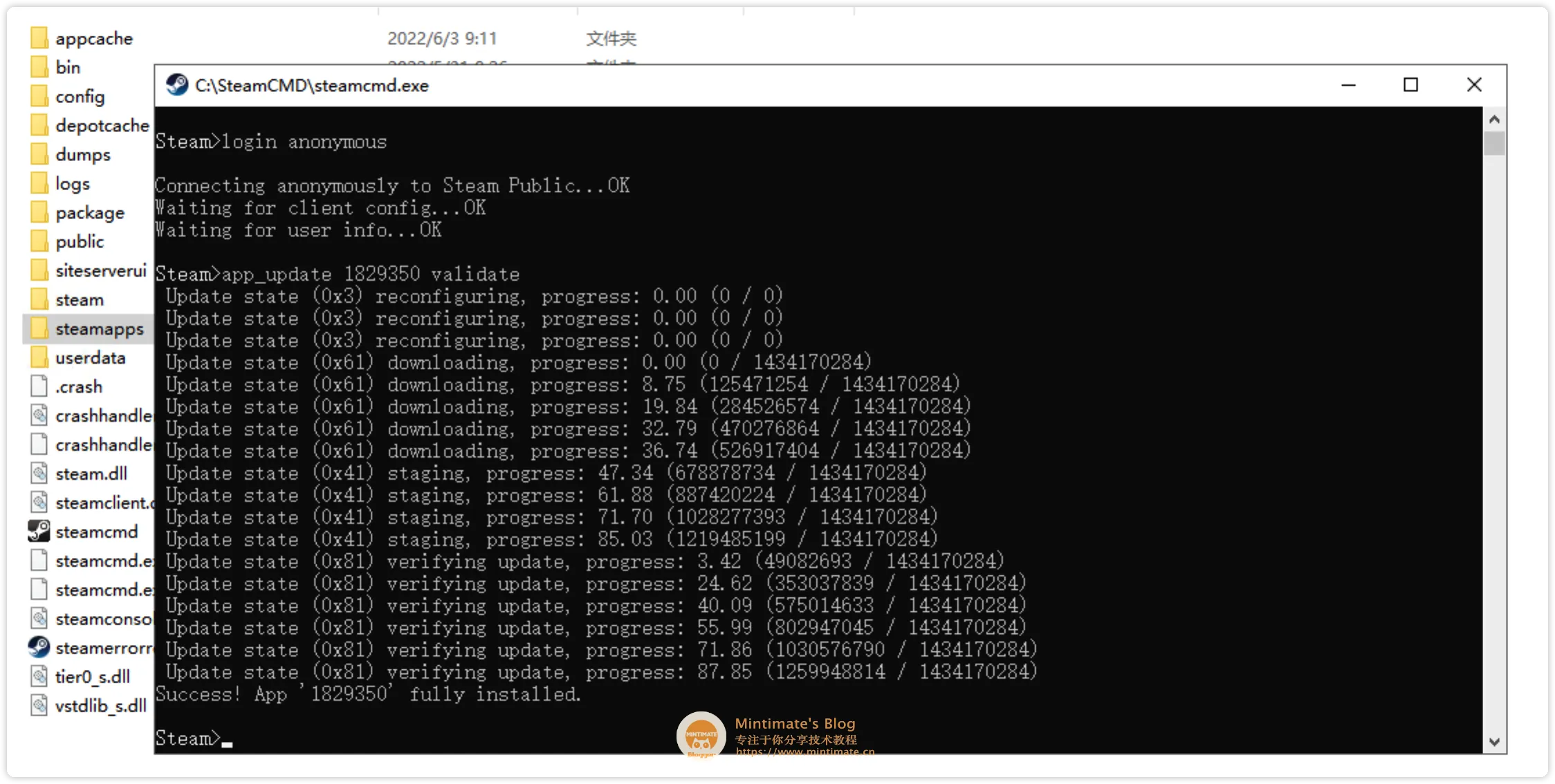Click the 'Steam>login anonymous' console line
This screenshot has height=784, width=1555.
click(271, 142)
